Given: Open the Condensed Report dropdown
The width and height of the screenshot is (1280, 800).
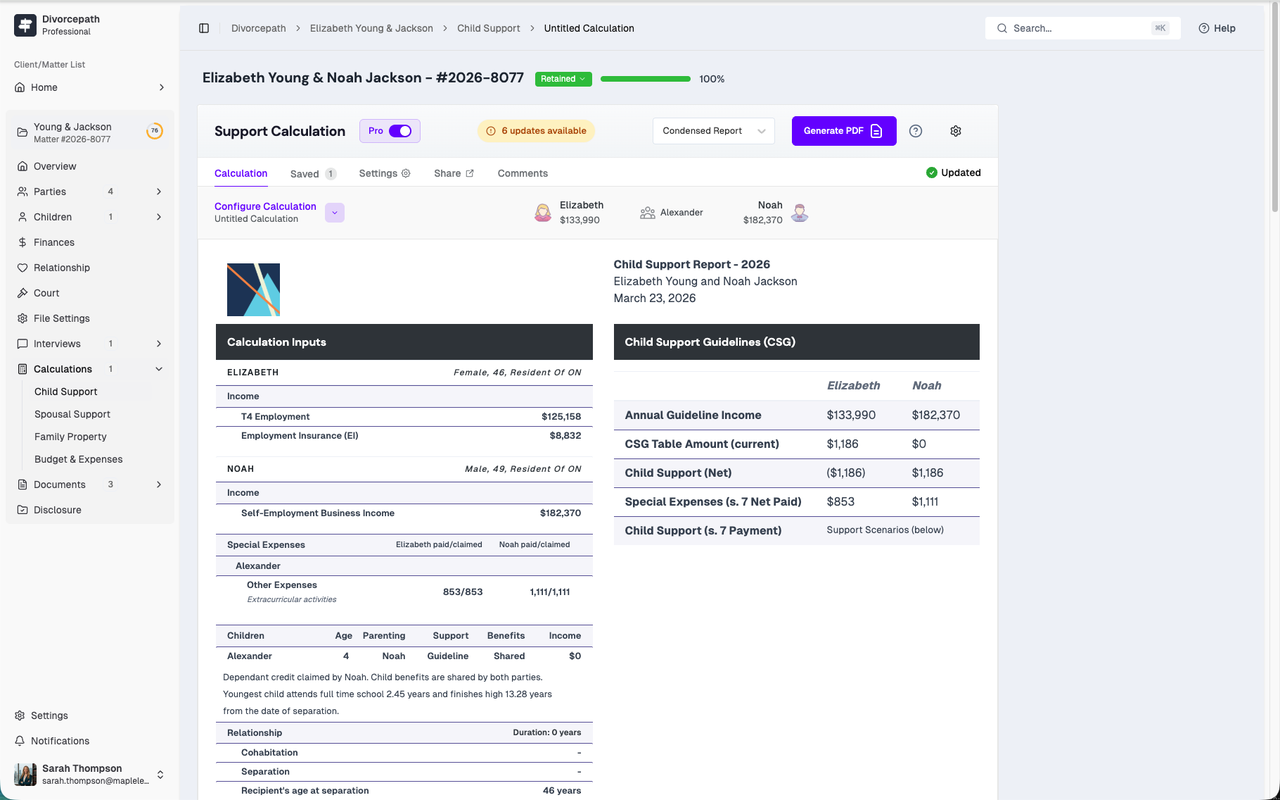Looking at the screenshot, I should [713, 131].
